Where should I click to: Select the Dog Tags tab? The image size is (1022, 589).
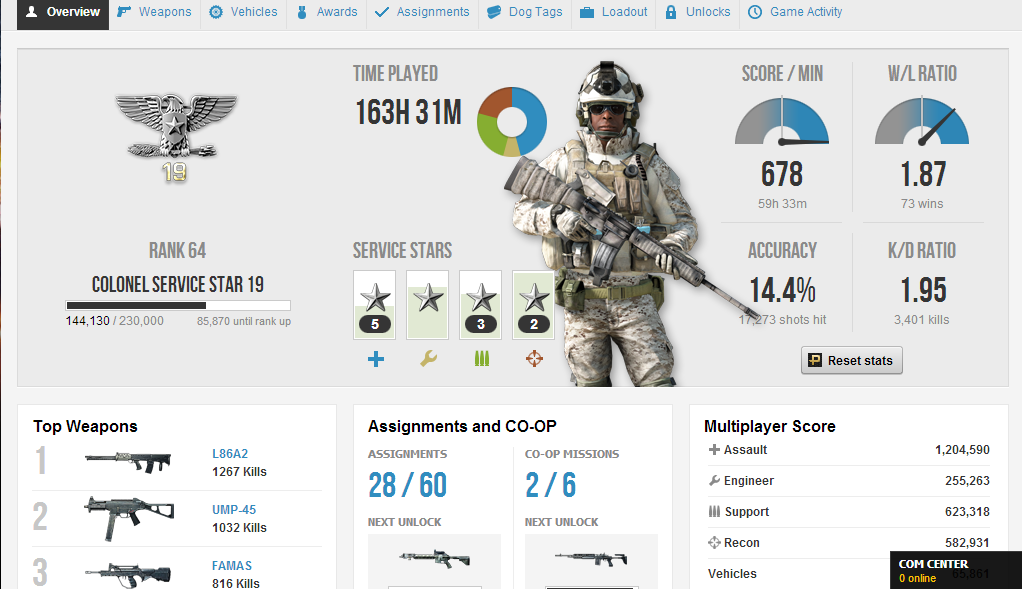tap(525, 12)
